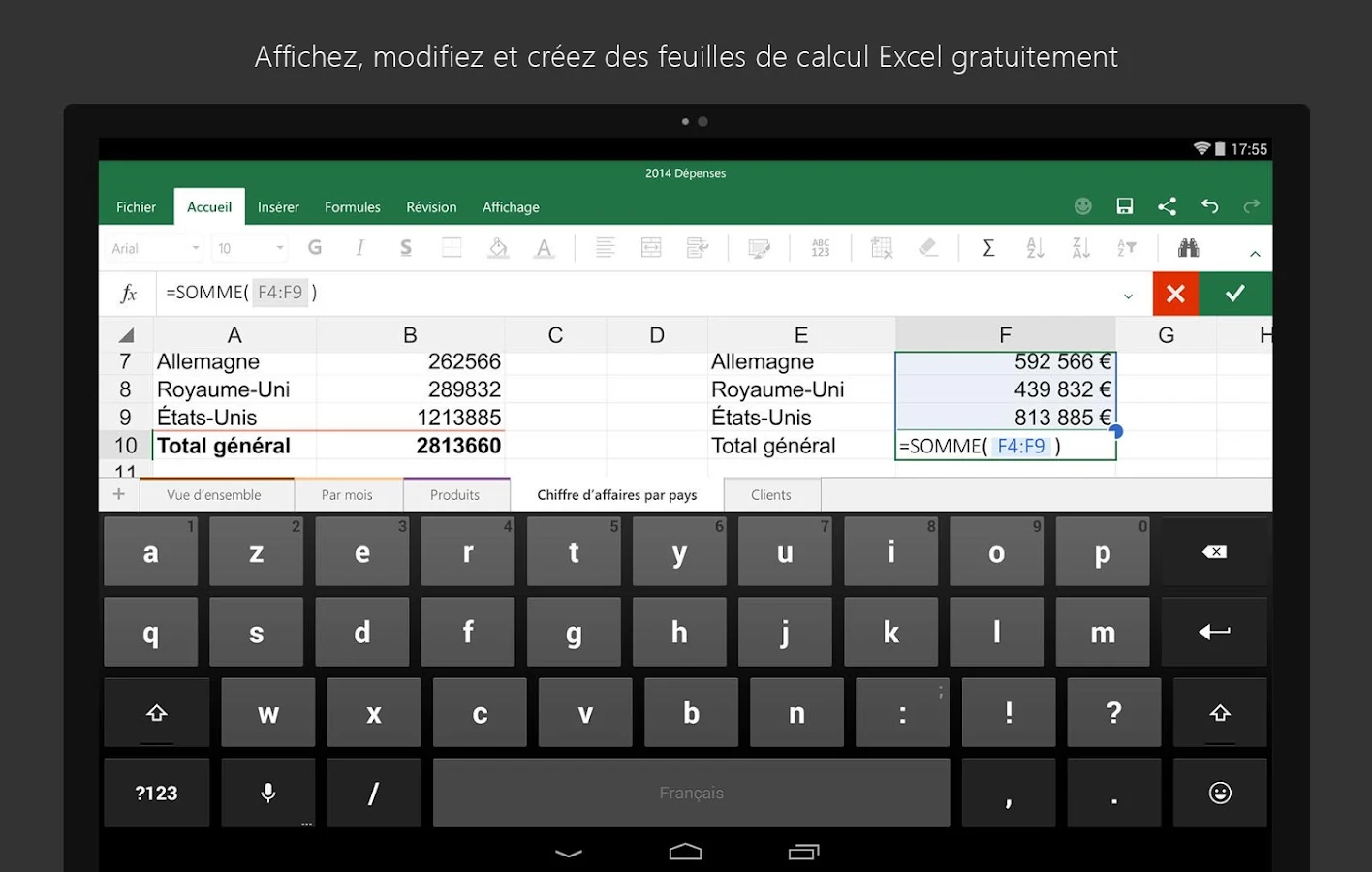Switch to the Insérer tab

(278, 207)
